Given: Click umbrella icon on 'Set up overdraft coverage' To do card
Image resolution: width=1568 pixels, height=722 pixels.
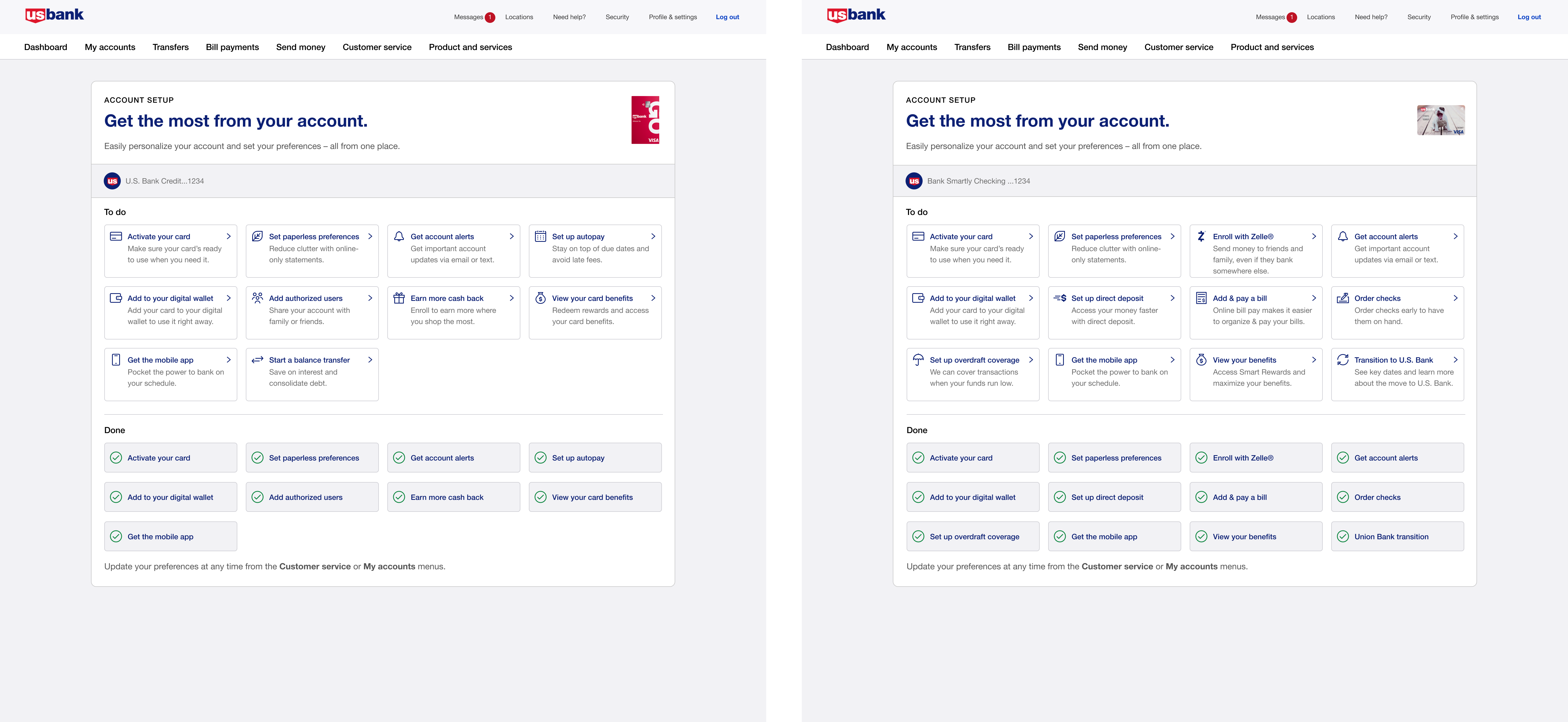Looking at the screenshot, I should pyautogui.click(x=918, y=360).
